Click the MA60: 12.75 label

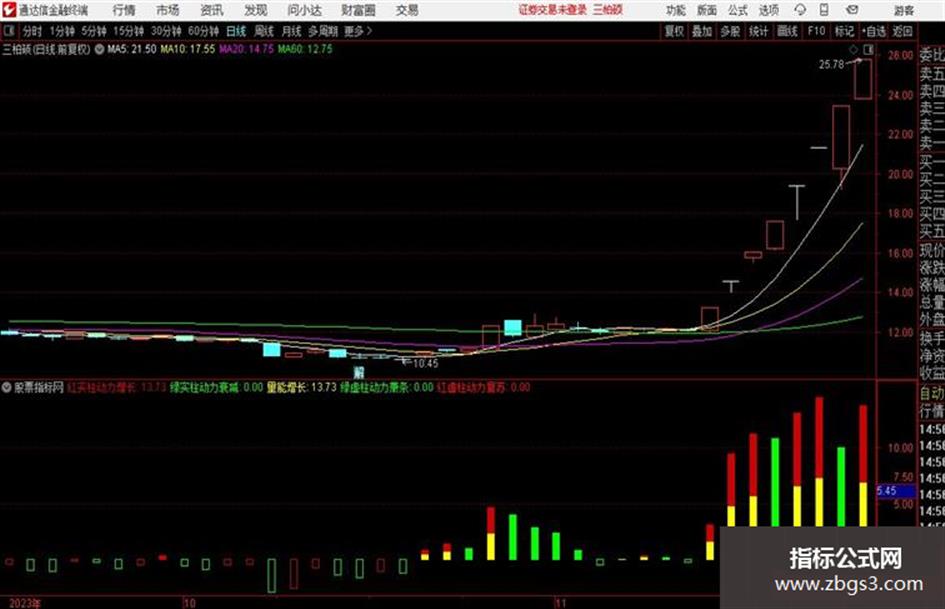(305, 49)
